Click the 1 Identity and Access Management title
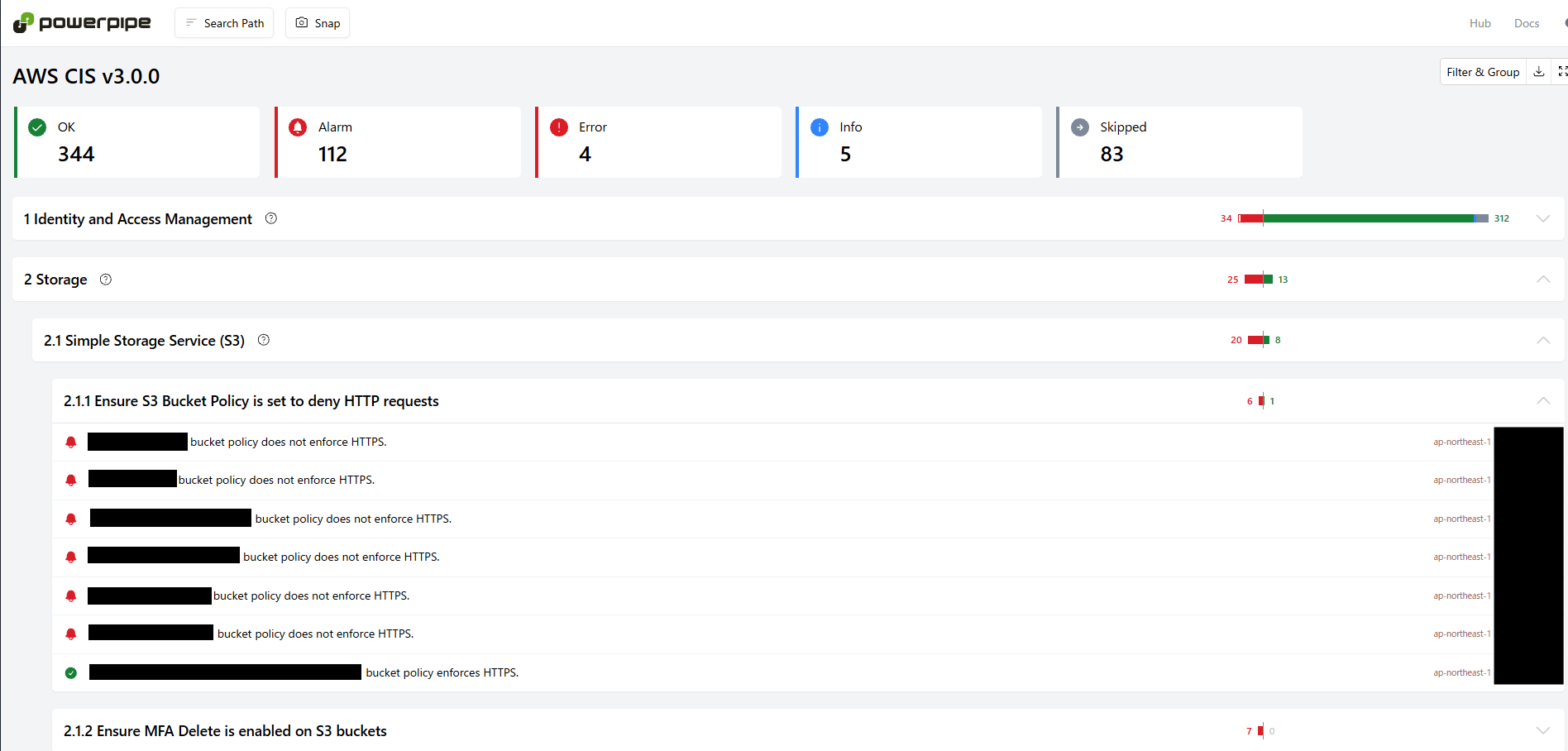 point(138,219)
